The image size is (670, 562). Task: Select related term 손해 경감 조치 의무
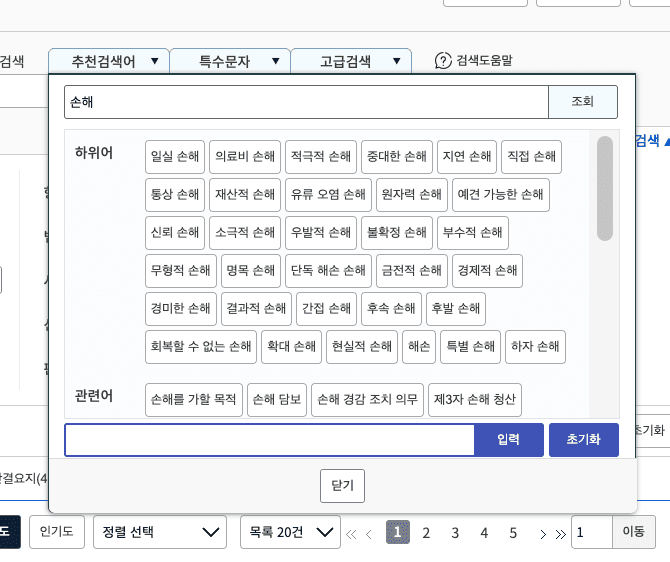(x=367, y=400)
